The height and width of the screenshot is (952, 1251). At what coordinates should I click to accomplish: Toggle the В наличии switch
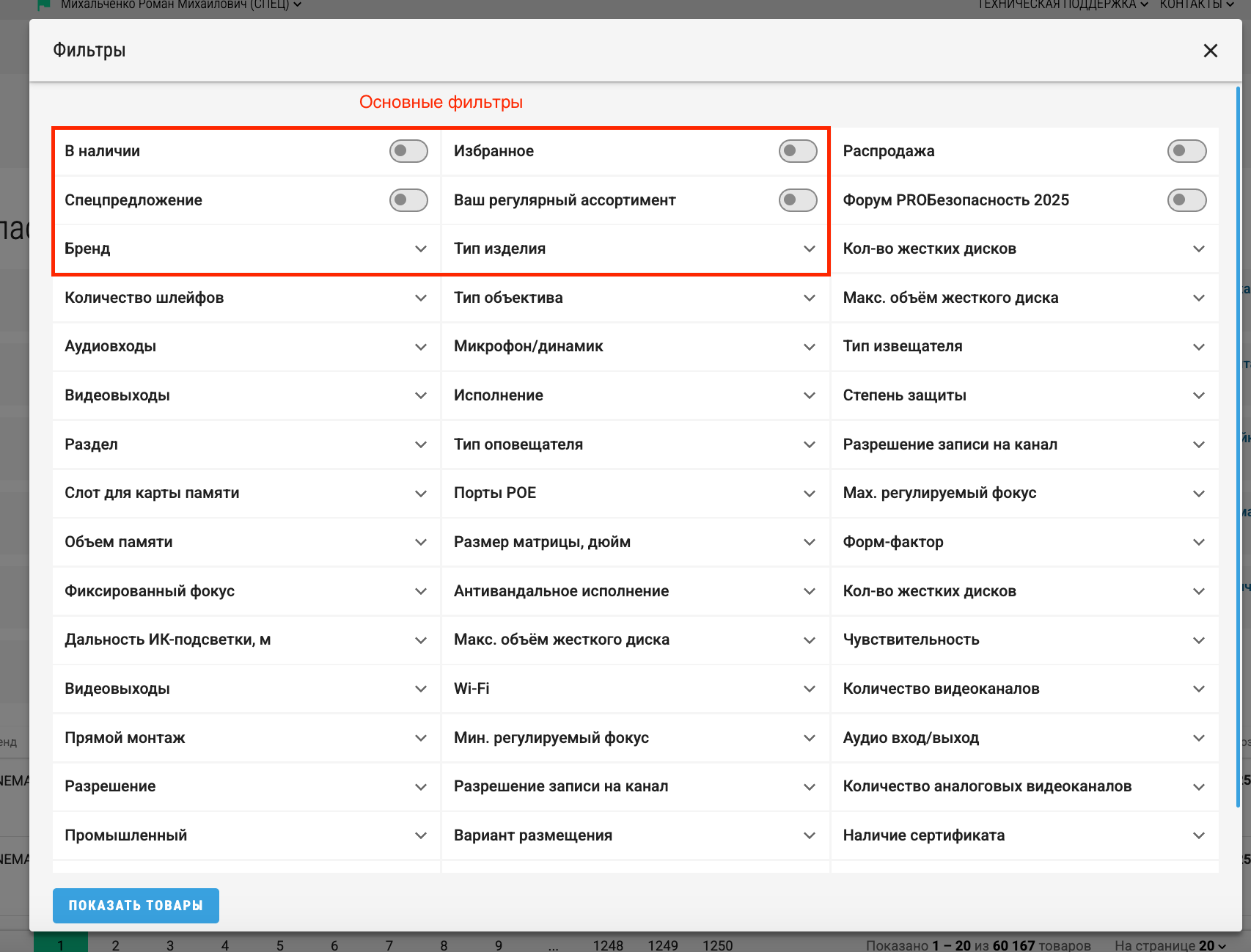(408, 151)
